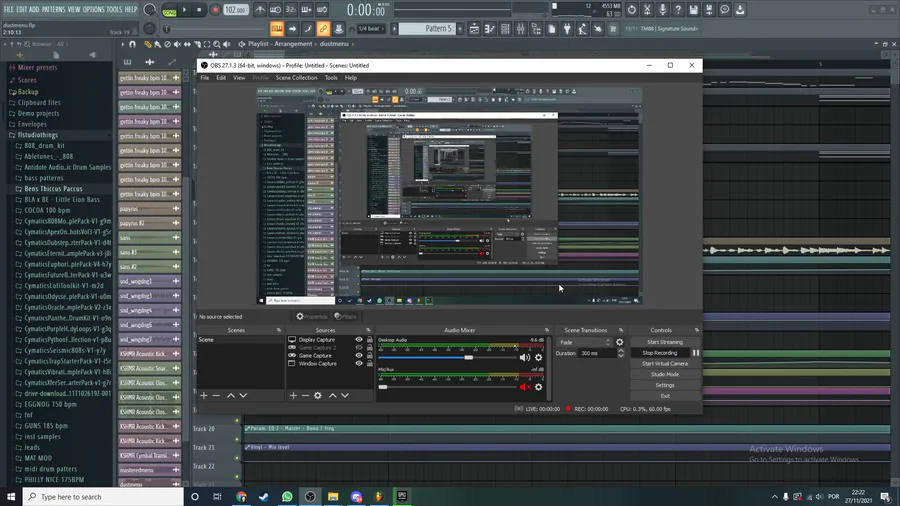Screen dimensions: 900x506
Task: Click the FL Studio tempo field 102.000
Action: click(x=235, y=10)
